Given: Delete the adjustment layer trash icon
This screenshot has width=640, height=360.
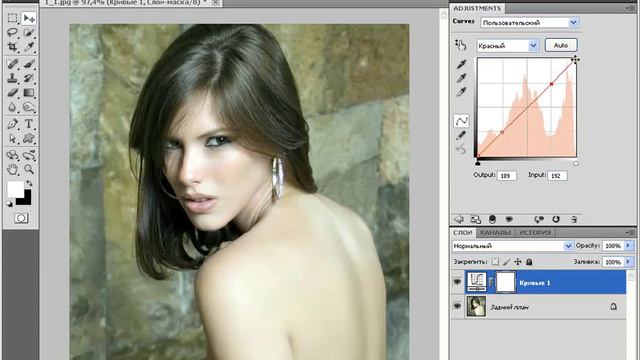Looking at the screenshot, I should pos(573,219).
